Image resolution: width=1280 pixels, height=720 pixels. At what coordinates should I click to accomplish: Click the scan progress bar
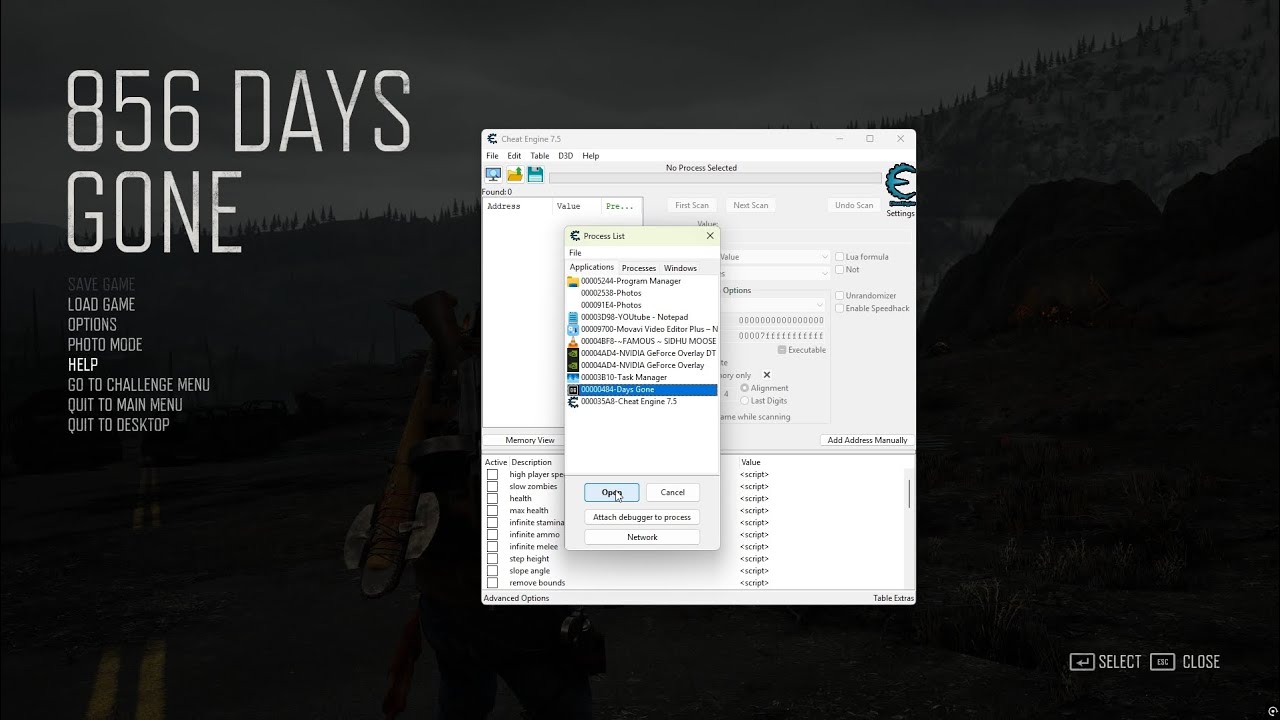point(715,178)
